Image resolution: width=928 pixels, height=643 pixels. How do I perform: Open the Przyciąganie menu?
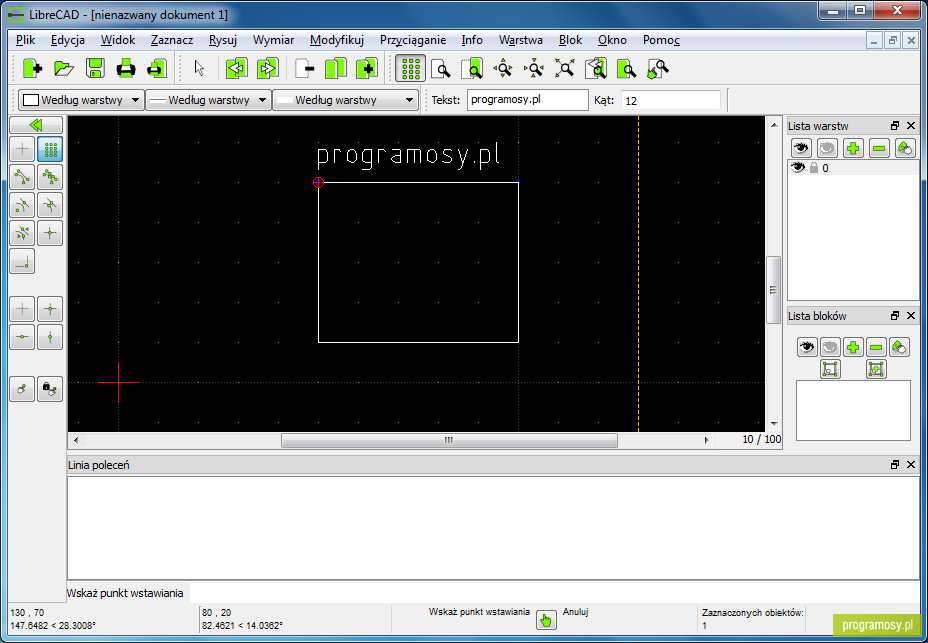(413, 40)
